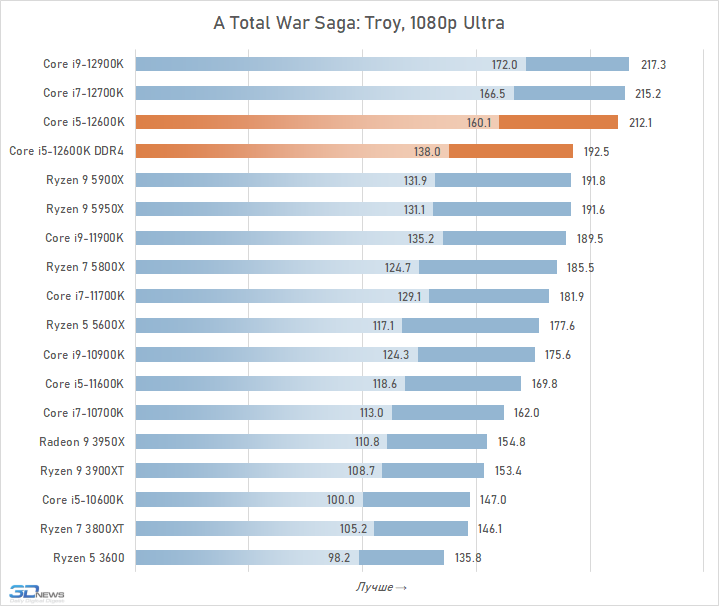Click the 217.3 value next to the top bar
Screen dimensions: 719x606
click(654, 65)
